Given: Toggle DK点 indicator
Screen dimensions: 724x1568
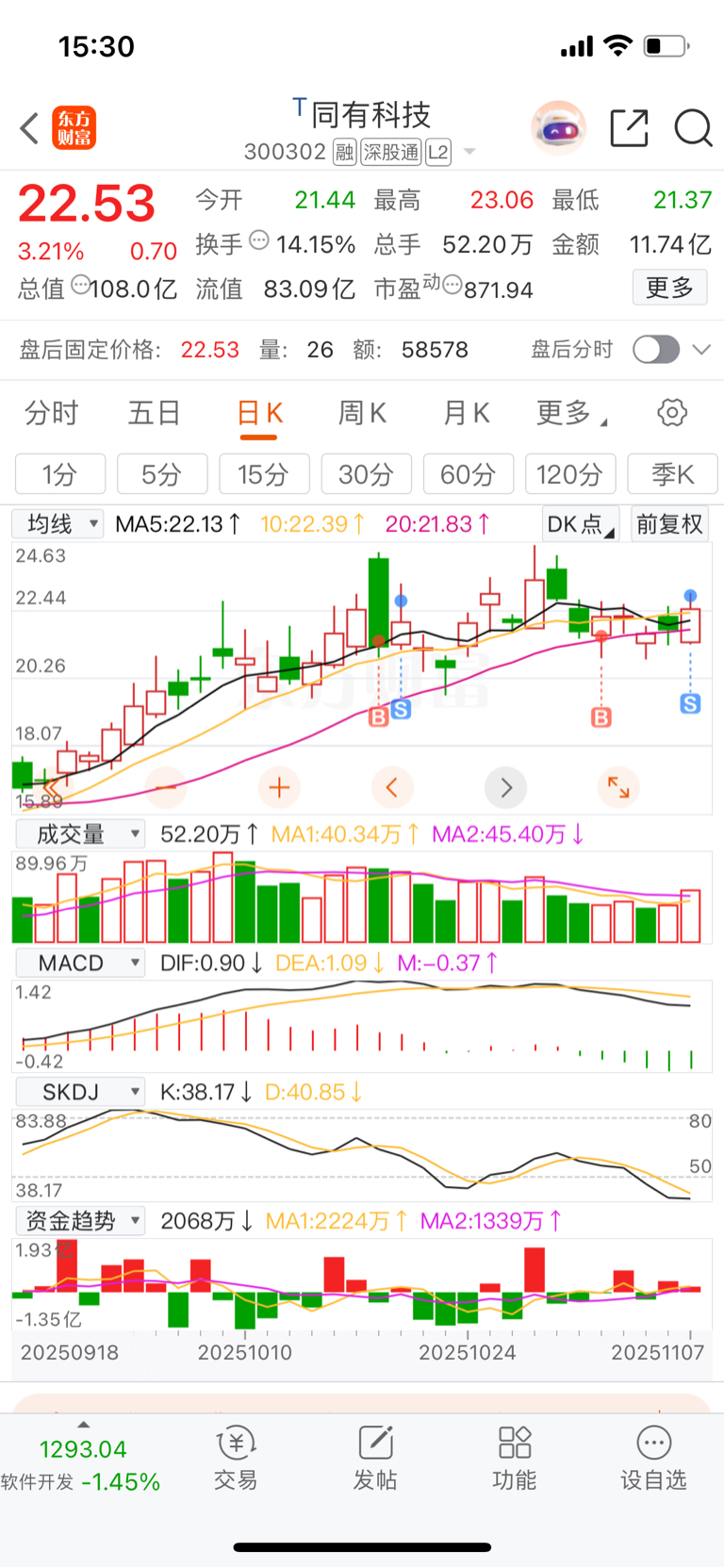Looking at the screenshot, I should [x=580, y=524].
